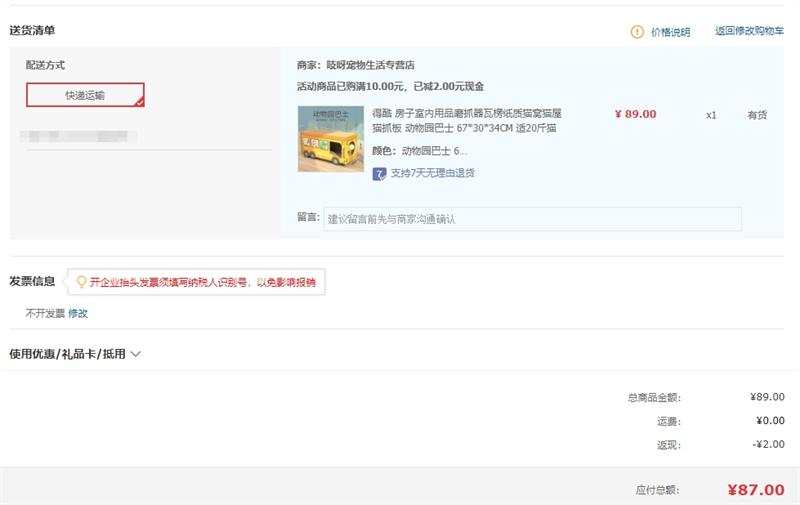This screenshot has width=800, height=505.
Task: Click the blurred delivery address line
Action: click(x=78, y=136)
